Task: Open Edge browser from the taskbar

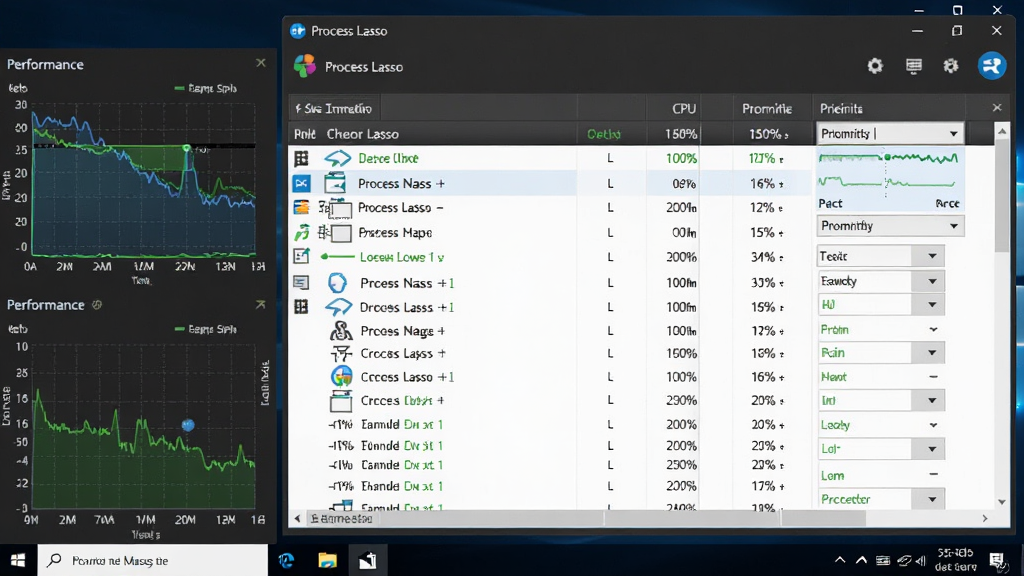Action: point(287,560)
